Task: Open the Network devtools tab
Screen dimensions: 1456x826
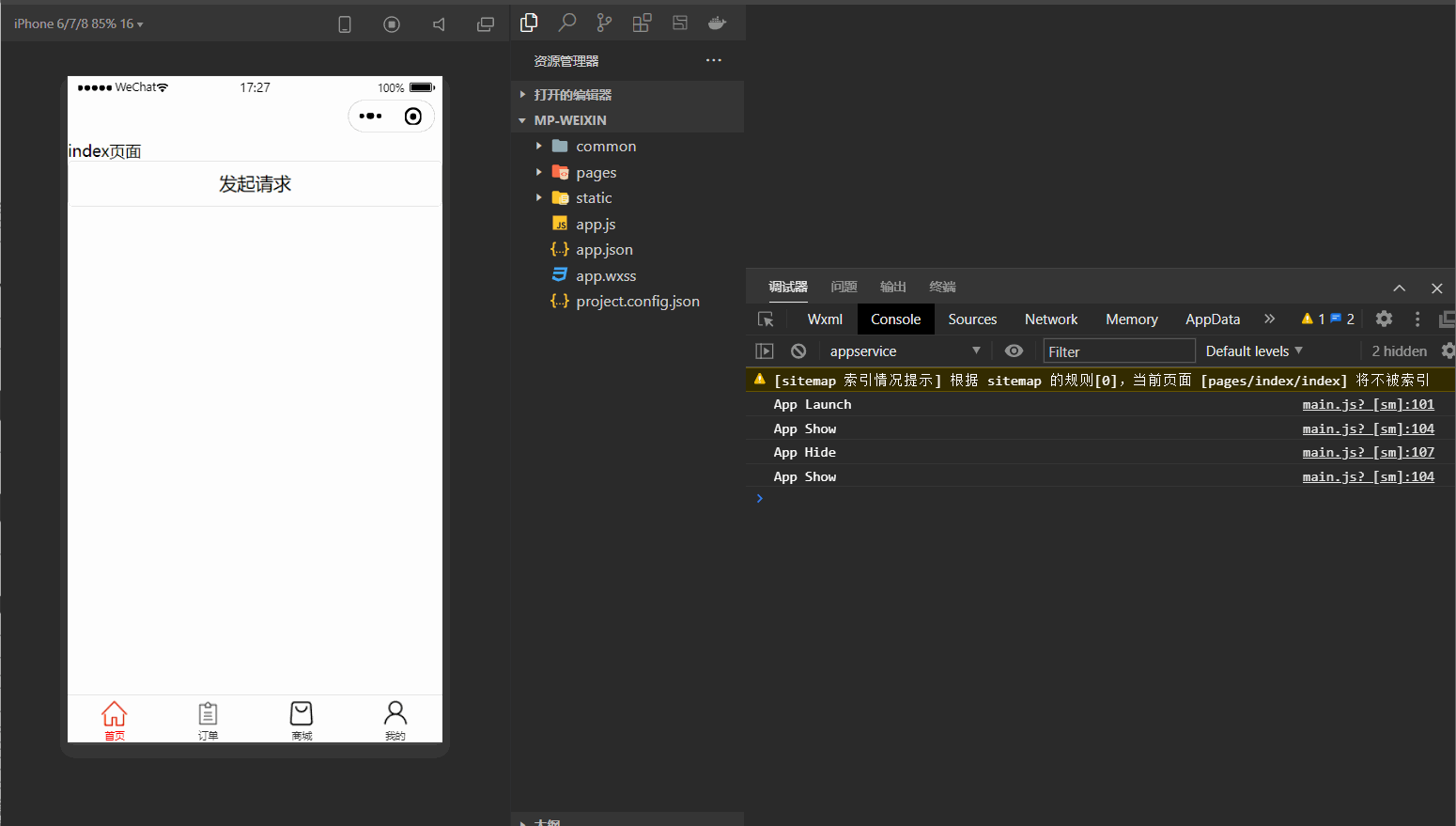Action: [1051, 319]
